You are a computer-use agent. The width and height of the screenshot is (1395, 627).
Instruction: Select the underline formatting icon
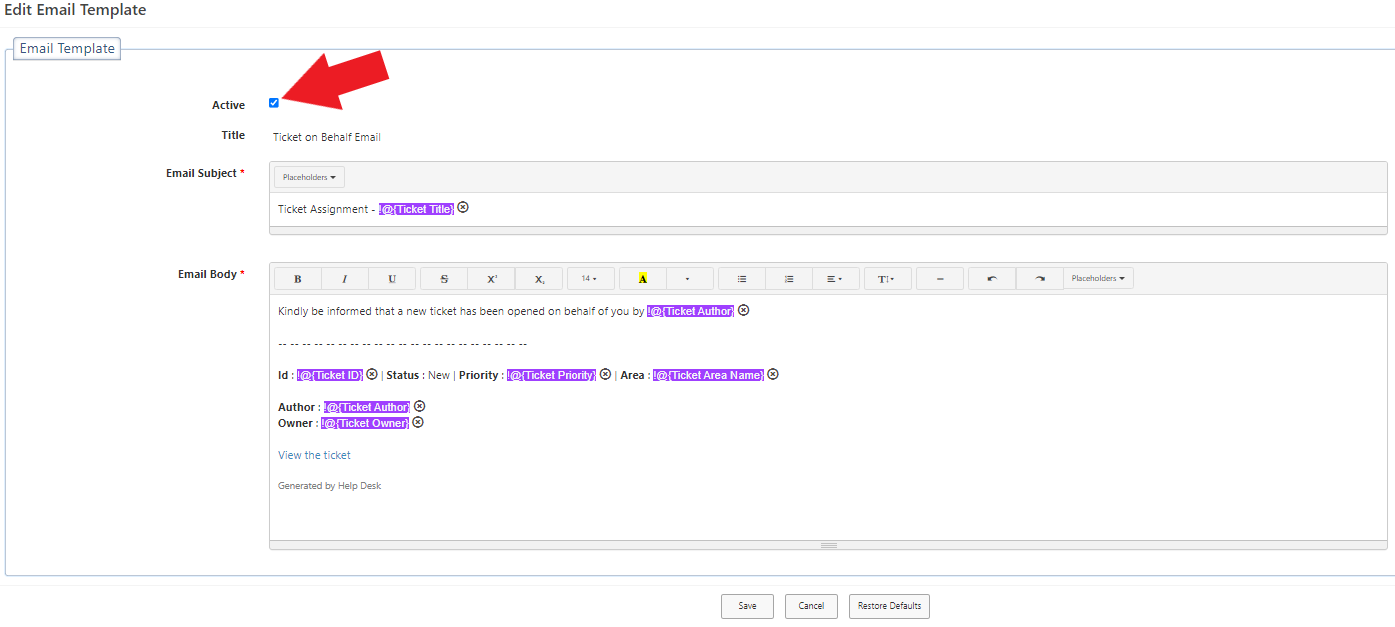(x=392, y=278)
